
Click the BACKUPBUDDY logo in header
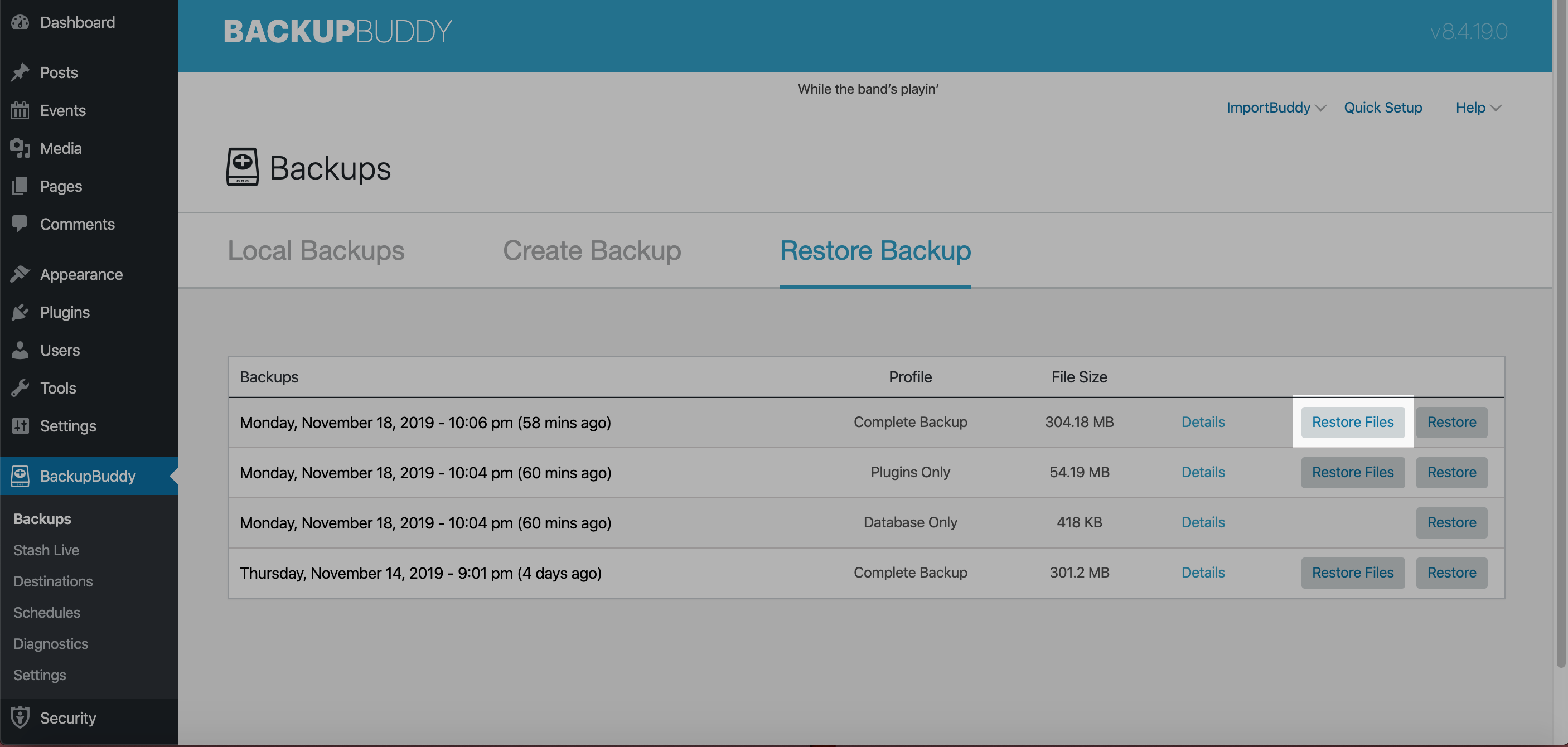tap(338, 32)
